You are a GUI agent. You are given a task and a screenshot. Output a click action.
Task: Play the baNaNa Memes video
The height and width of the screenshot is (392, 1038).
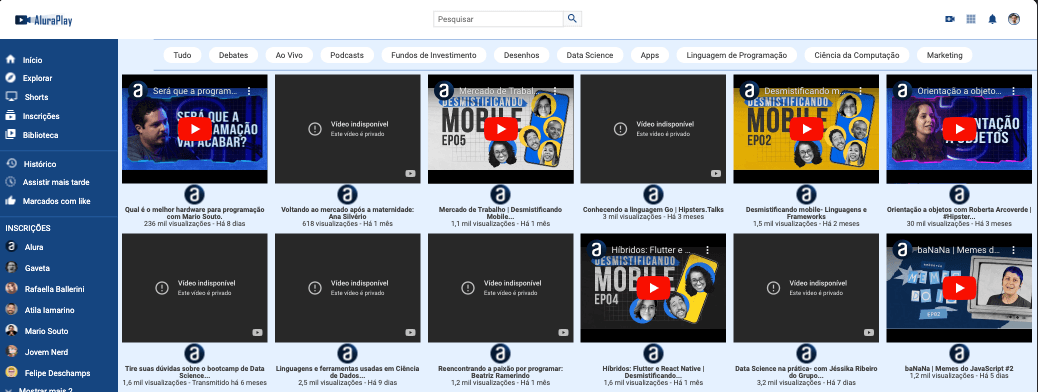pos(959,288)
